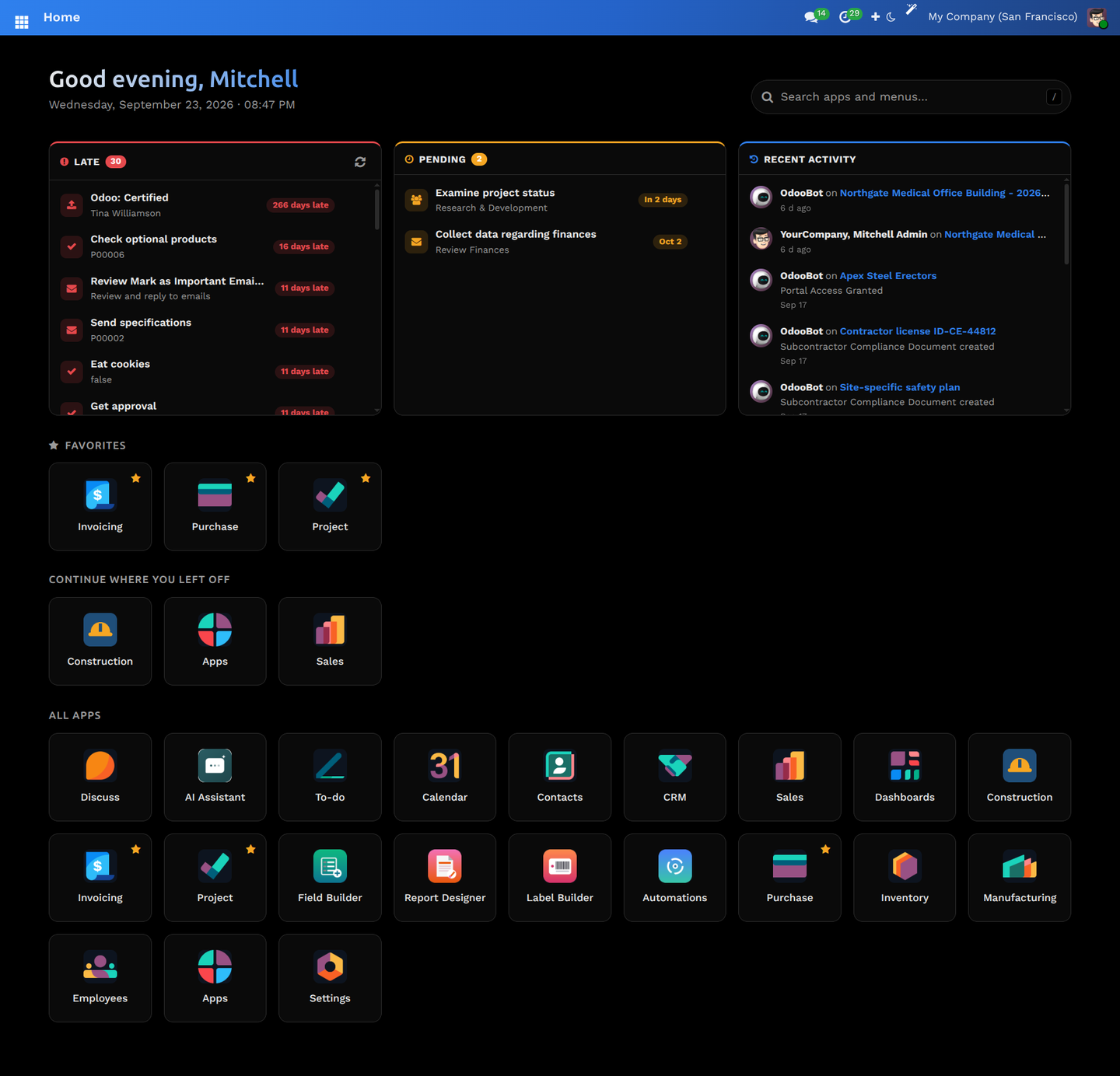Open the "Examine project status" pending activity
The height and width of the screenshot is (1076, 1120).
559,200
